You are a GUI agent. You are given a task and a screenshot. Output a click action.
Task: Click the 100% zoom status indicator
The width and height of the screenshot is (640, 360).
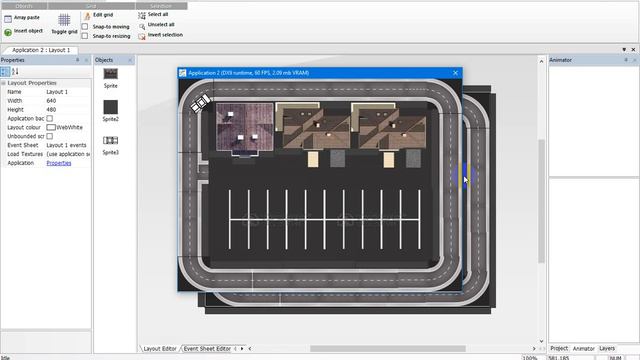click(530, 358)
